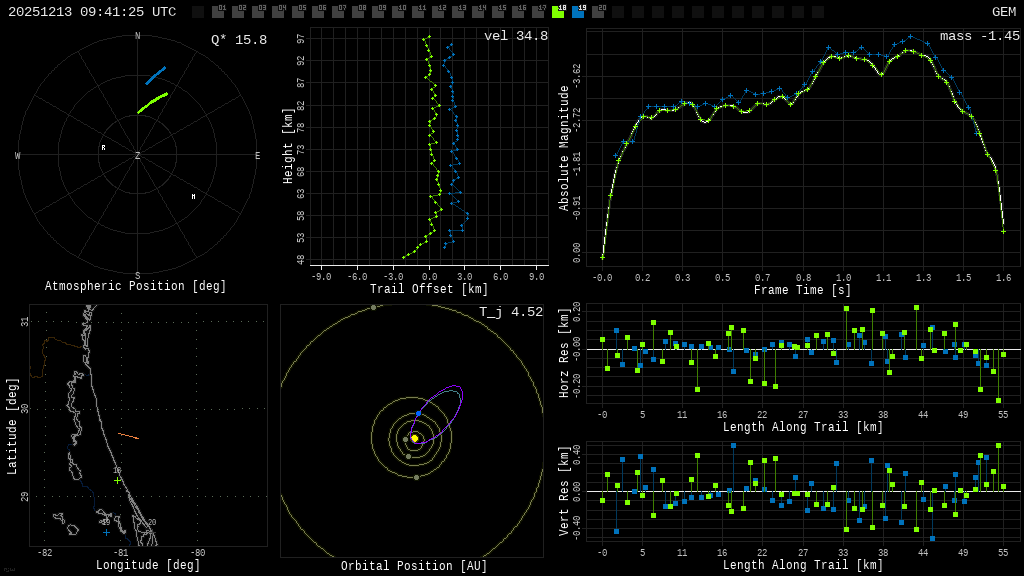The height and width of the screenshot is (576, 1024).
Task: Click the green station 18 indicator box
Action: pyautogui.click(x=558, y=12)
